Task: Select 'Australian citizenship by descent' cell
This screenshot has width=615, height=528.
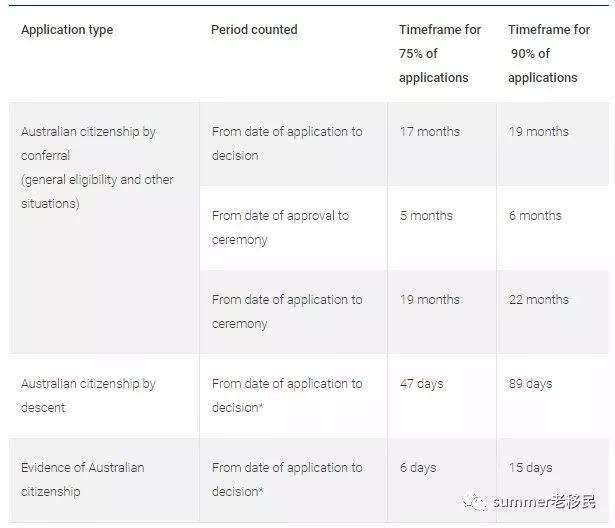Action: click(104, 396)
